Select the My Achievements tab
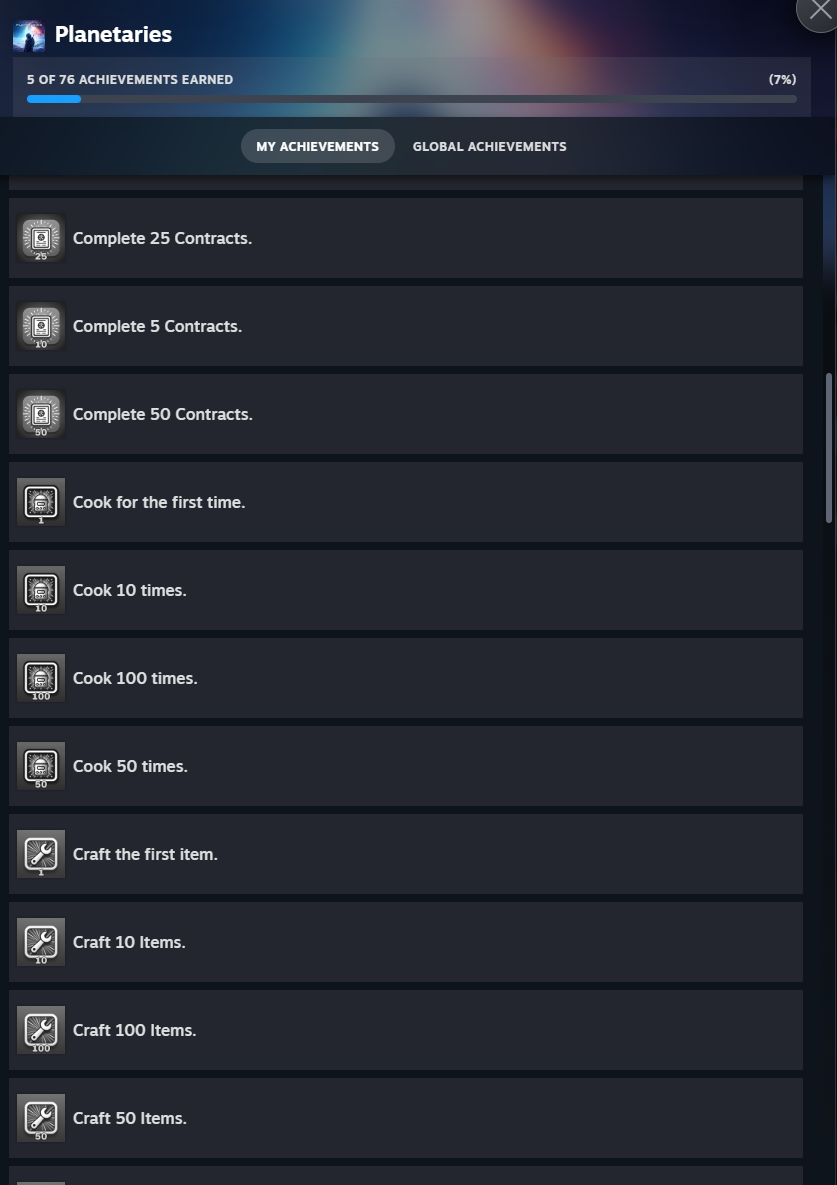 tap(317, 146)
